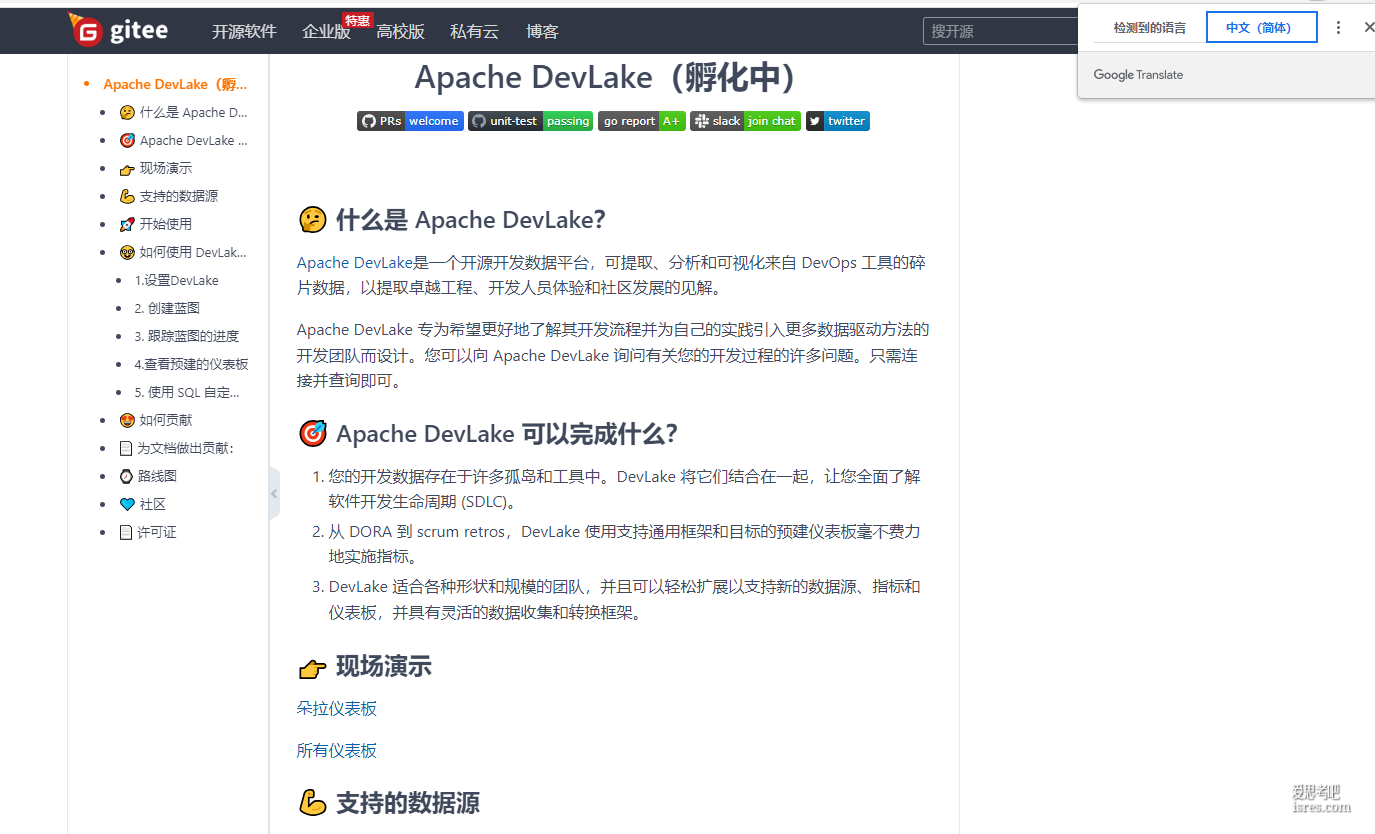
Task: Open the slack join chat badge
Action: coord(745,121)
